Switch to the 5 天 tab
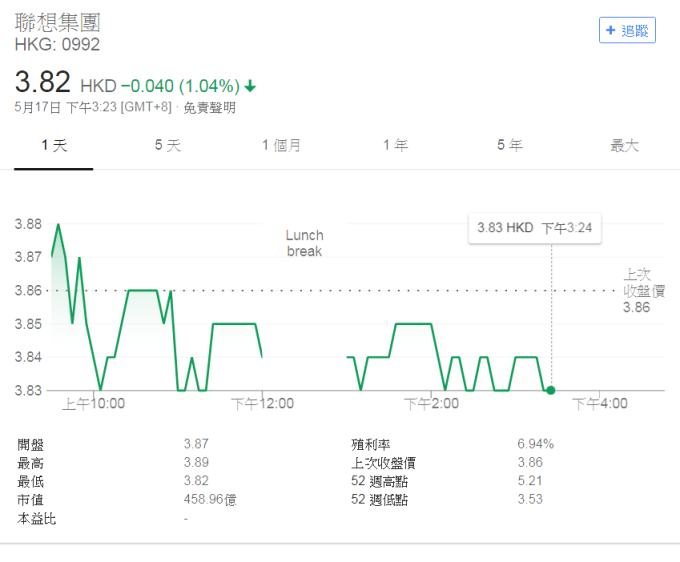Screen dimensions: 680x562 (x=168, y=145)
